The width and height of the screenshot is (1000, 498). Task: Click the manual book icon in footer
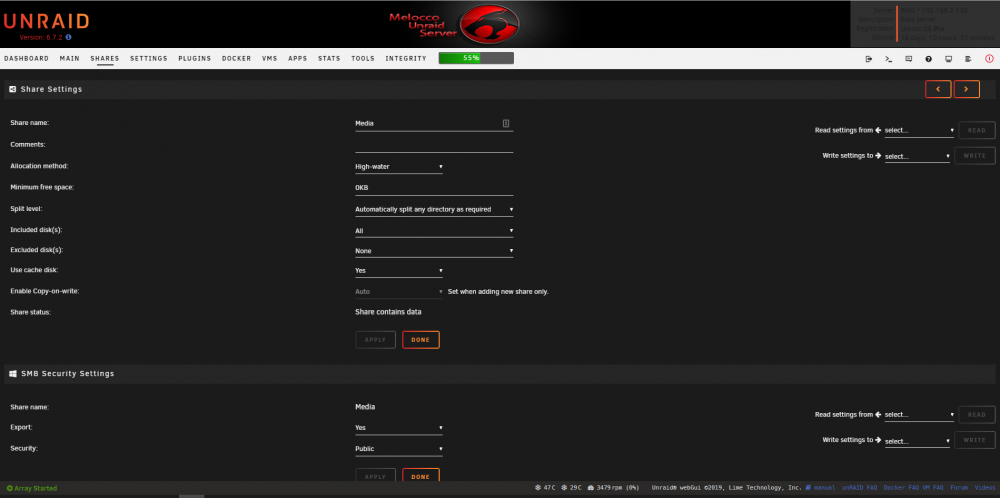809,488
